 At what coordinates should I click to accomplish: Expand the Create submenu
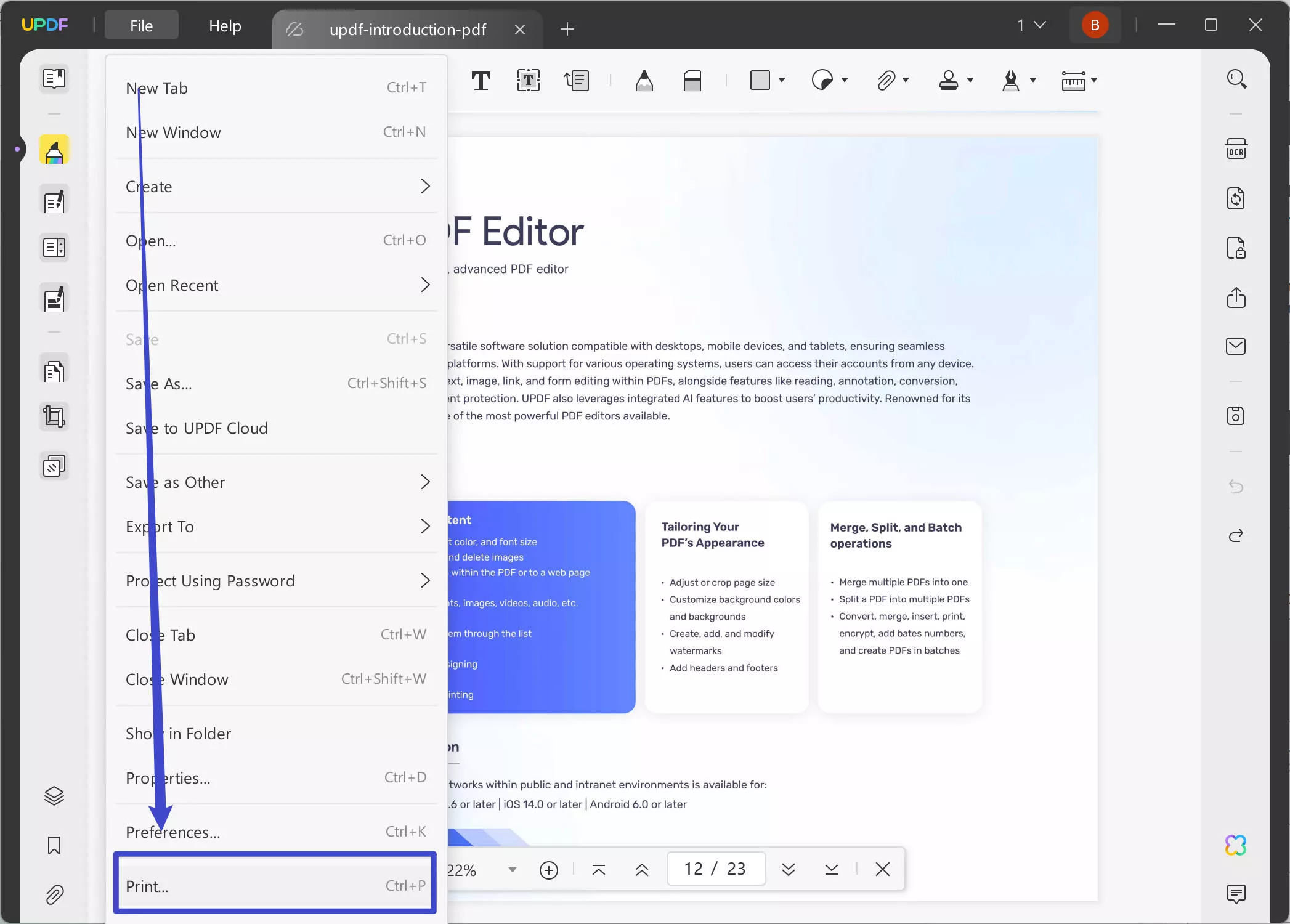point(276,187)
